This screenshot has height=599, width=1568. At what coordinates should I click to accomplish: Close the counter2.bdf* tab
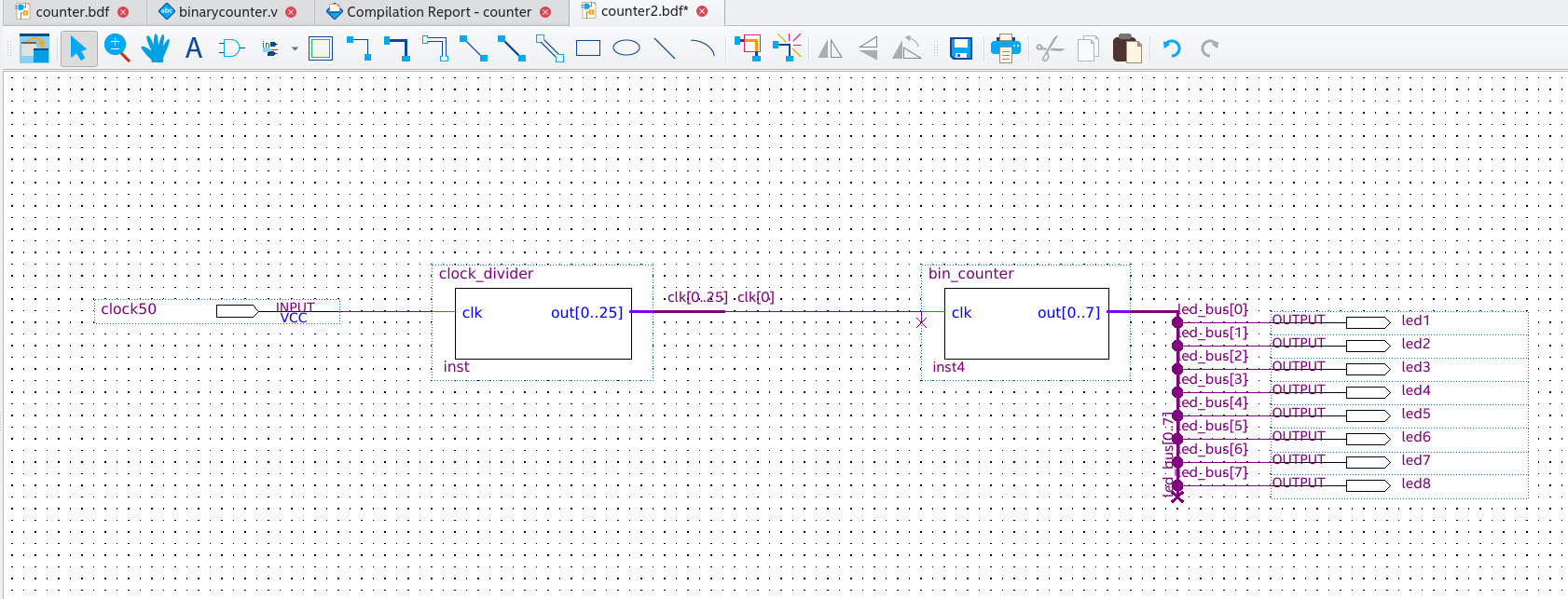(x=702, y=11)
